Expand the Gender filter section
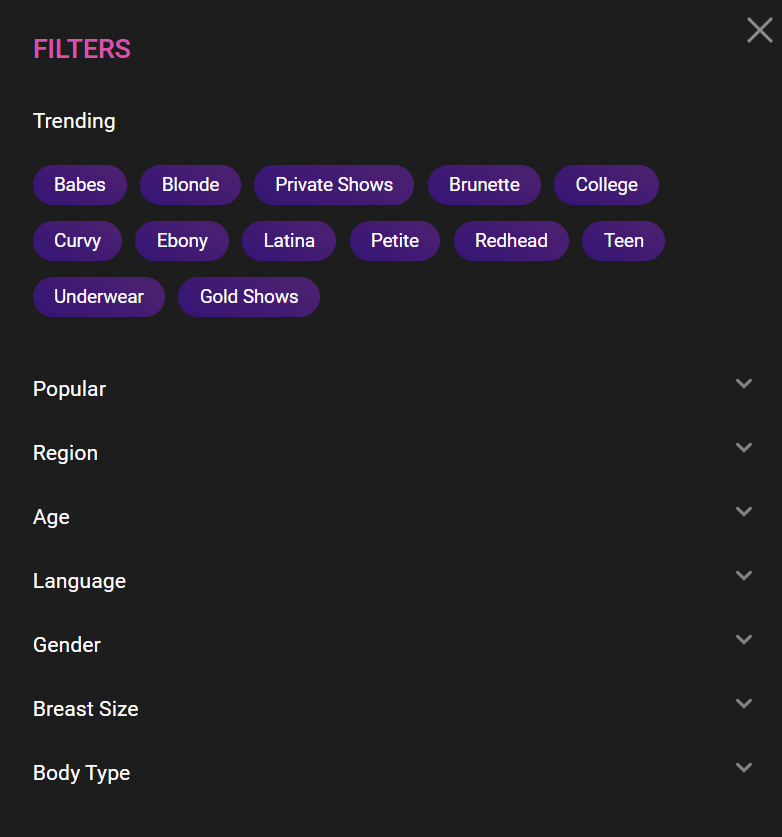Image resolution: width=782 pixels, height=837 pixels. (x=743, y=640)
